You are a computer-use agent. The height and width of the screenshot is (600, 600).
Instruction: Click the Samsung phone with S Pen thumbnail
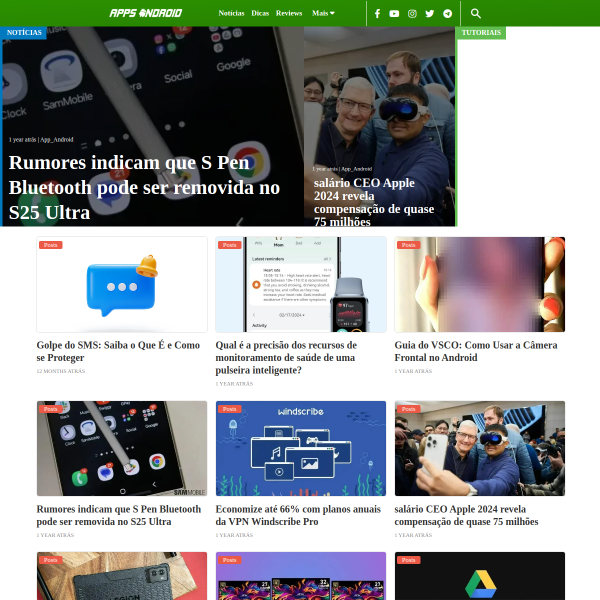point(122,448)
